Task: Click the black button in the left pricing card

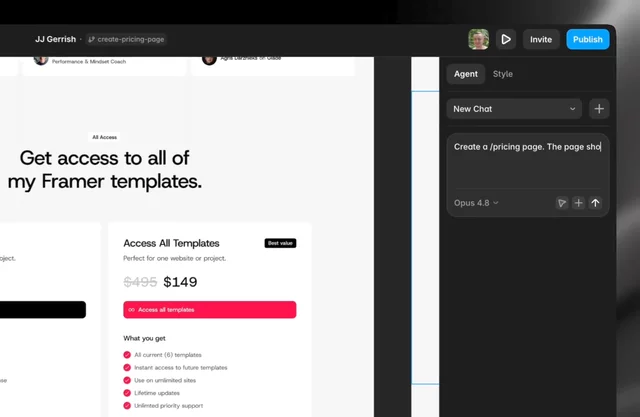Action: point(43,310)
